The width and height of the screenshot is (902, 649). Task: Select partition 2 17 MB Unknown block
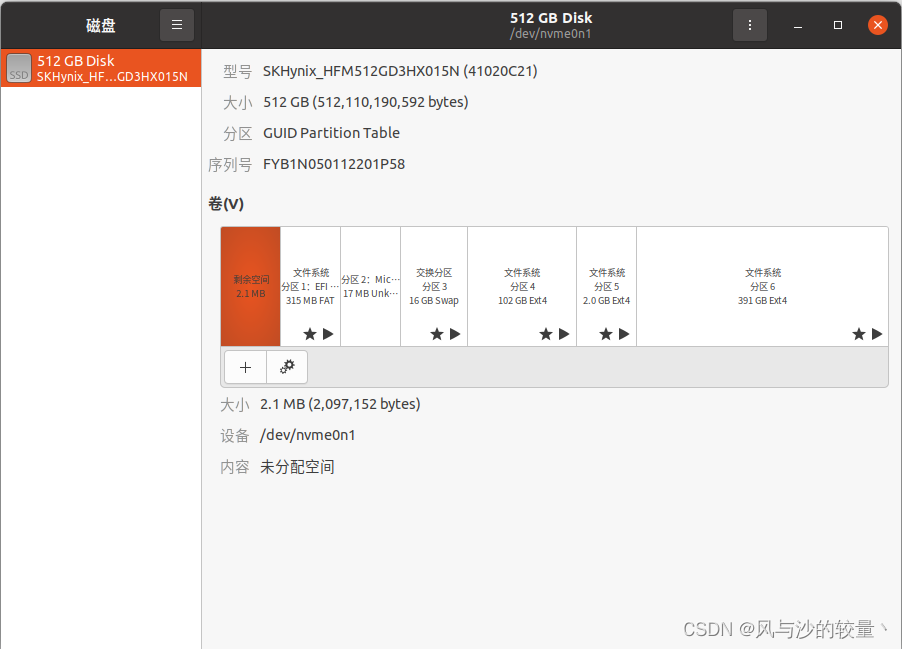pyautogui.click(x=370, y=287)
